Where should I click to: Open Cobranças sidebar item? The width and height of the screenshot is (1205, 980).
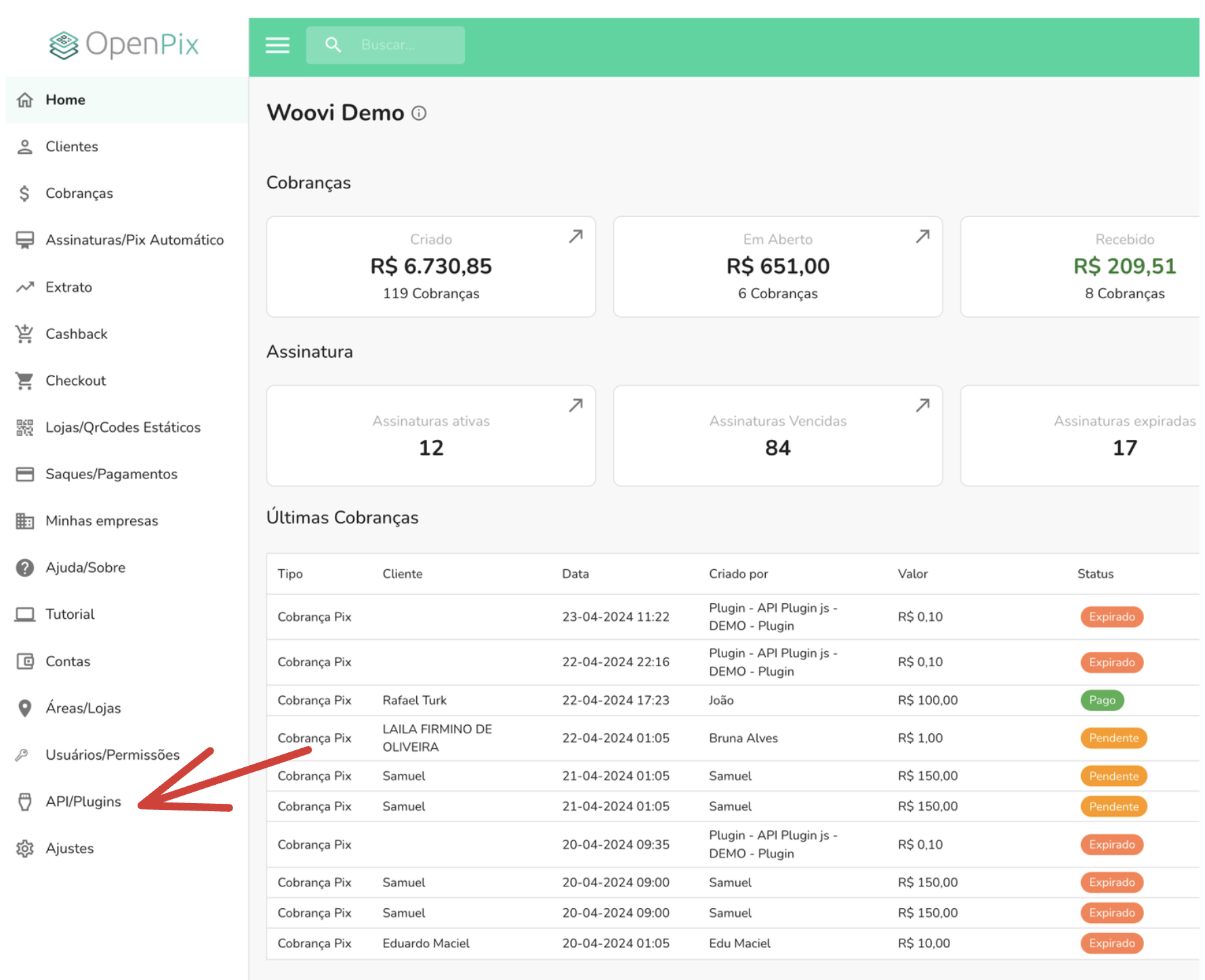pos(79,193)
